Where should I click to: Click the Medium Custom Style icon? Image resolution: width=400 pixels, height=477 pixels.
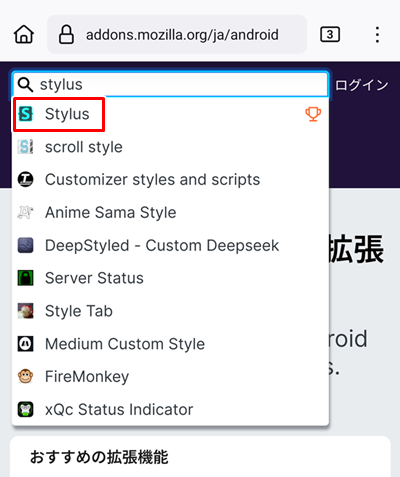[26, 344]
